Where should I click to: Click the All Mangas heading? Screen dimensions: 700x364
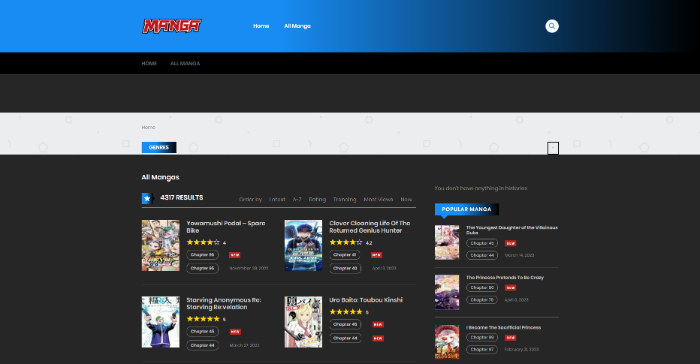161,177
